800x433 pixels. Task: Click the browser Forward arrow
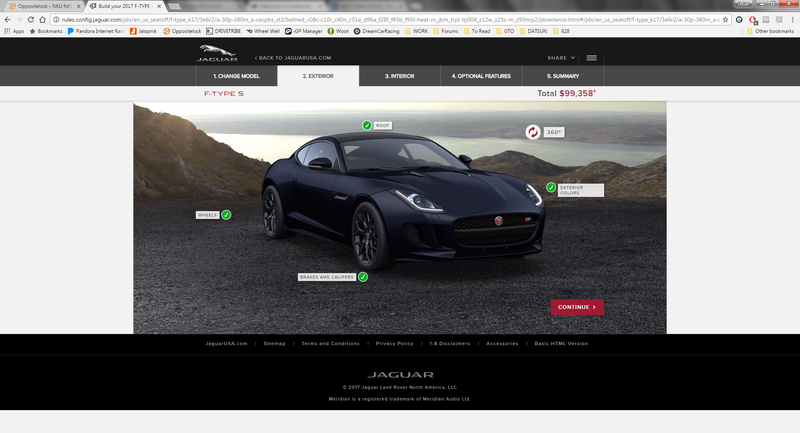[x=19, y=20]
